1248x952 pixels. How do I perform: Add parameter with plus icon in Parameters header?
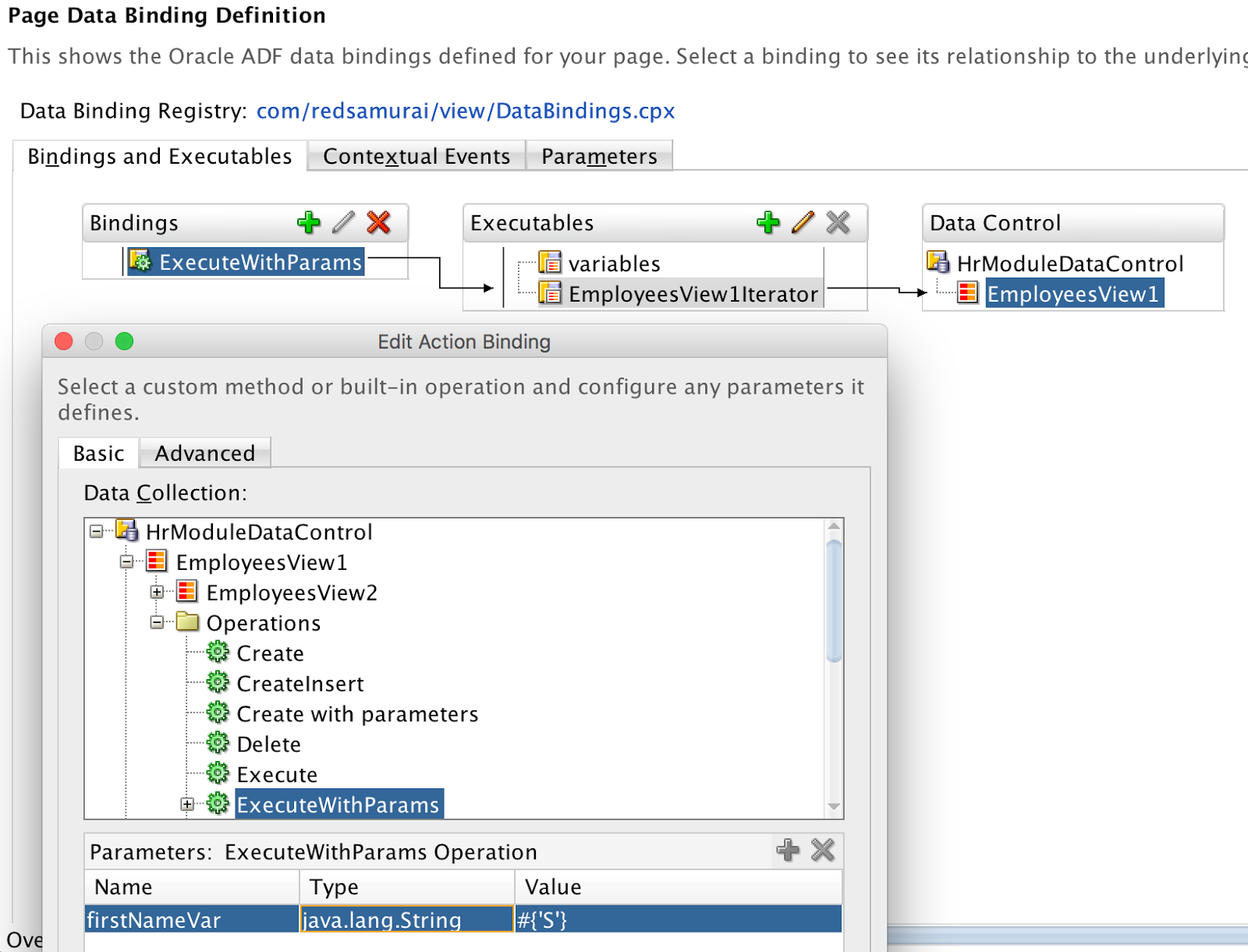788,850
